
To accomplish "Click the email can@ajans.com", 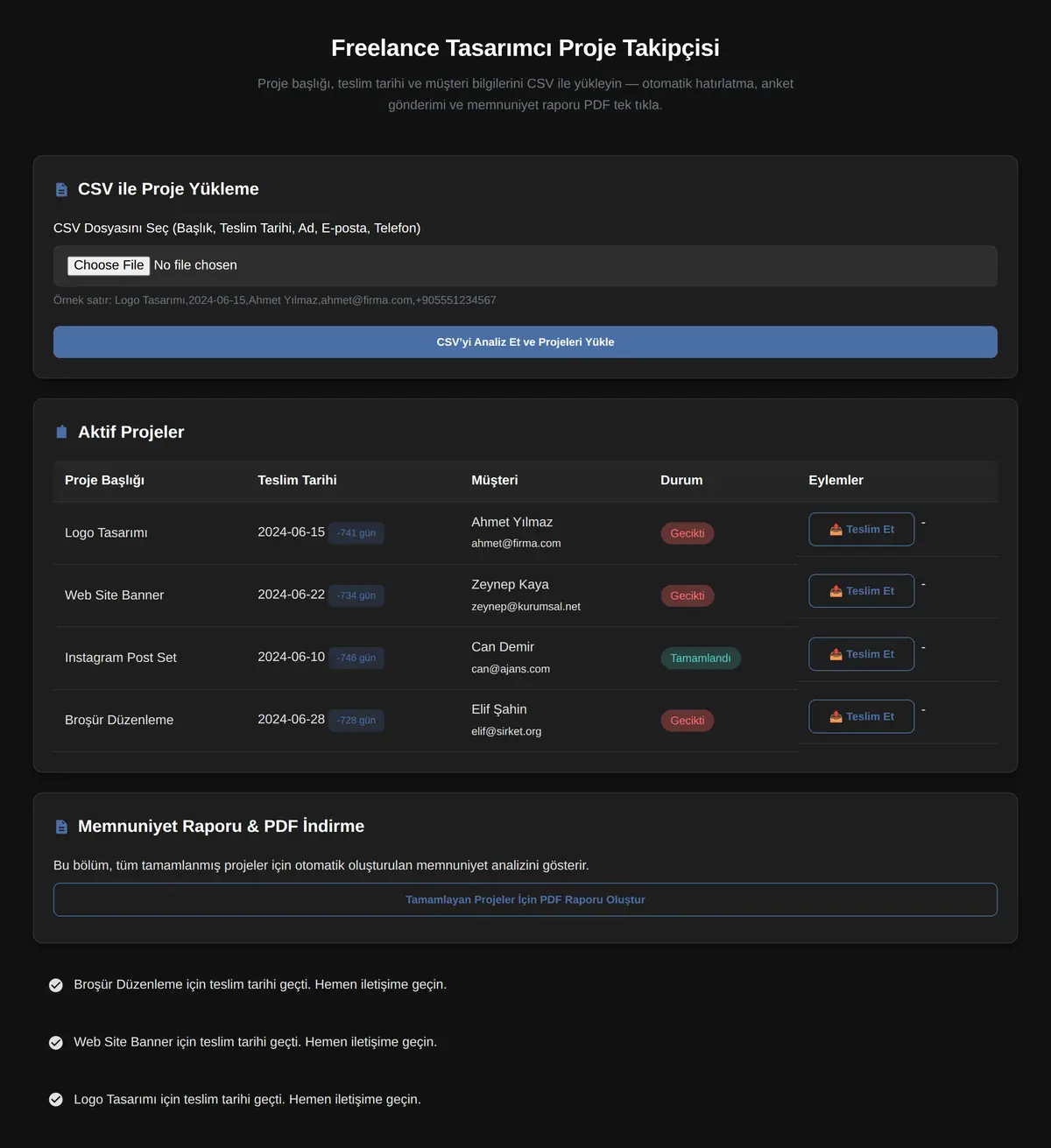I will tap(511, 669).
